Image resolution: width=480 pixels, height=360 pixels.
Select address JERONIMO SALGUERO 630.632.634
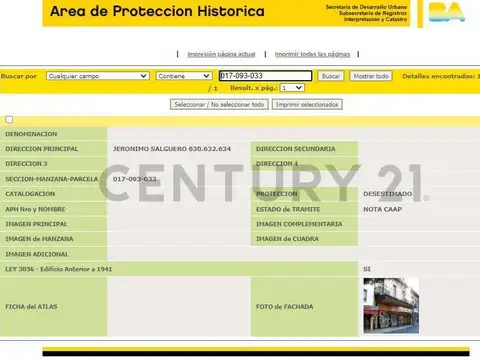pos(172,149)
